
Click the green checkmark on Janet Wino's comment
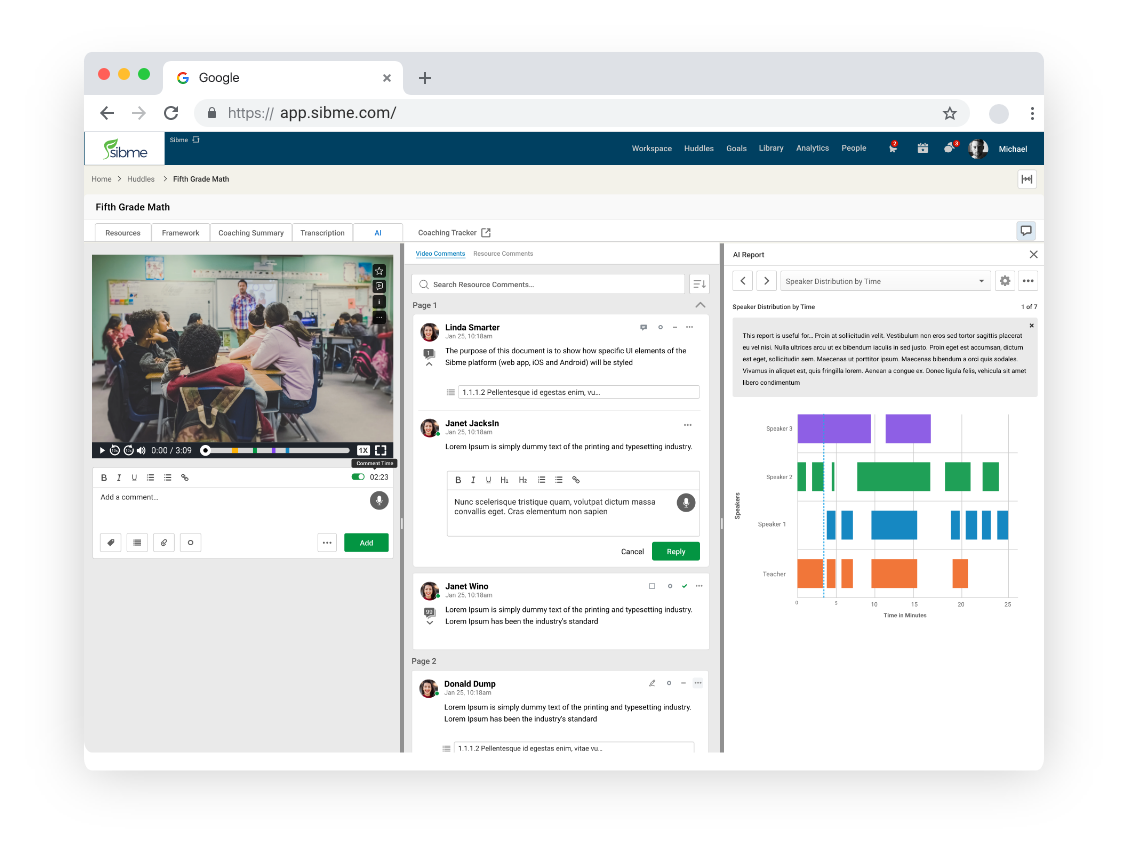point(684,586)
